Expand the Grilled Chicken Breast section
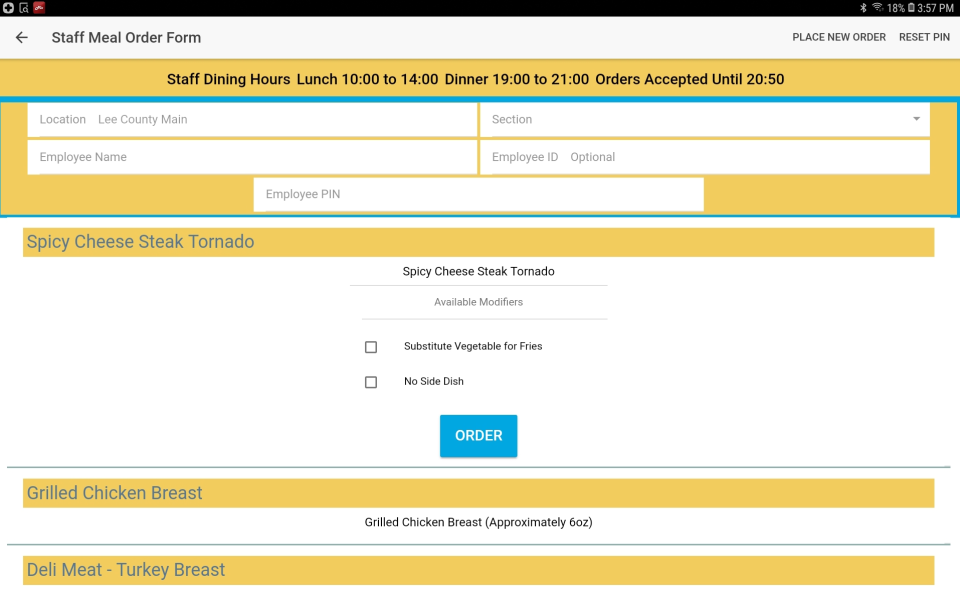Image resolution: width=960 pixels, height=590 pixels. coord(478,492)
